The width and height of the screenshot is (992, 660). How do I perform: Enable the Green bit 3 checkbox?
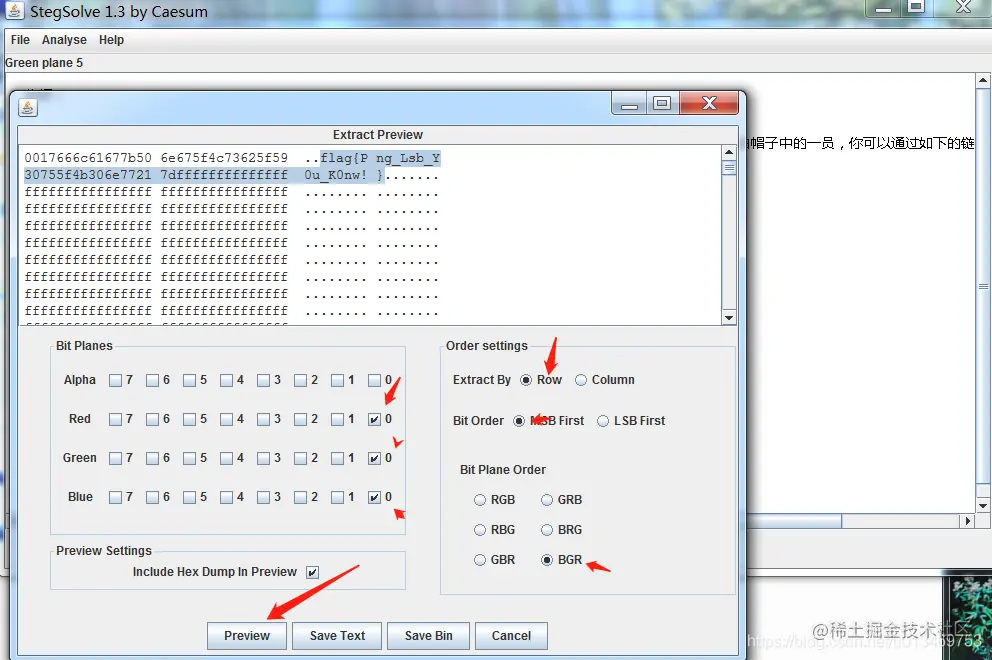[263, 458]
